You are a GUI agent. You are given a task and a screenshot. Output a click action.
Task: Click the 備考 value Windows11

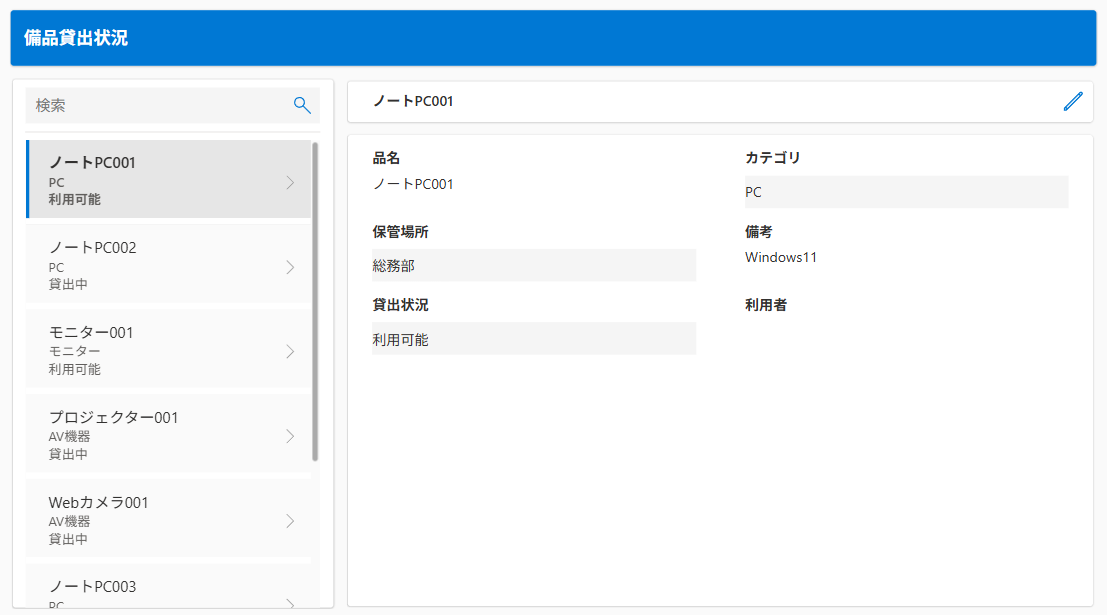coord(781,258)
